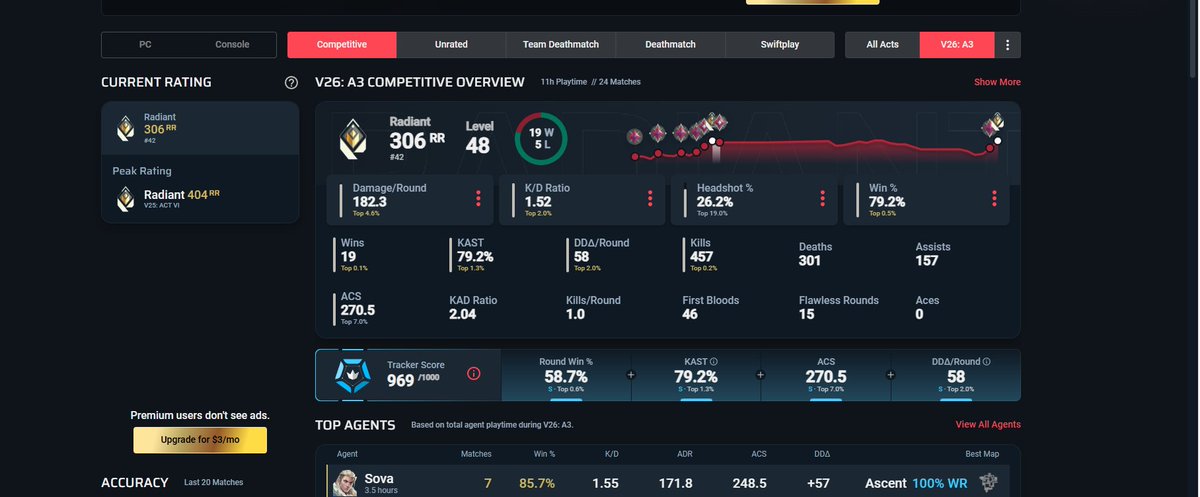
Task: Open the Damage/Round three-dot options menu
Action: tap(478, 198)
